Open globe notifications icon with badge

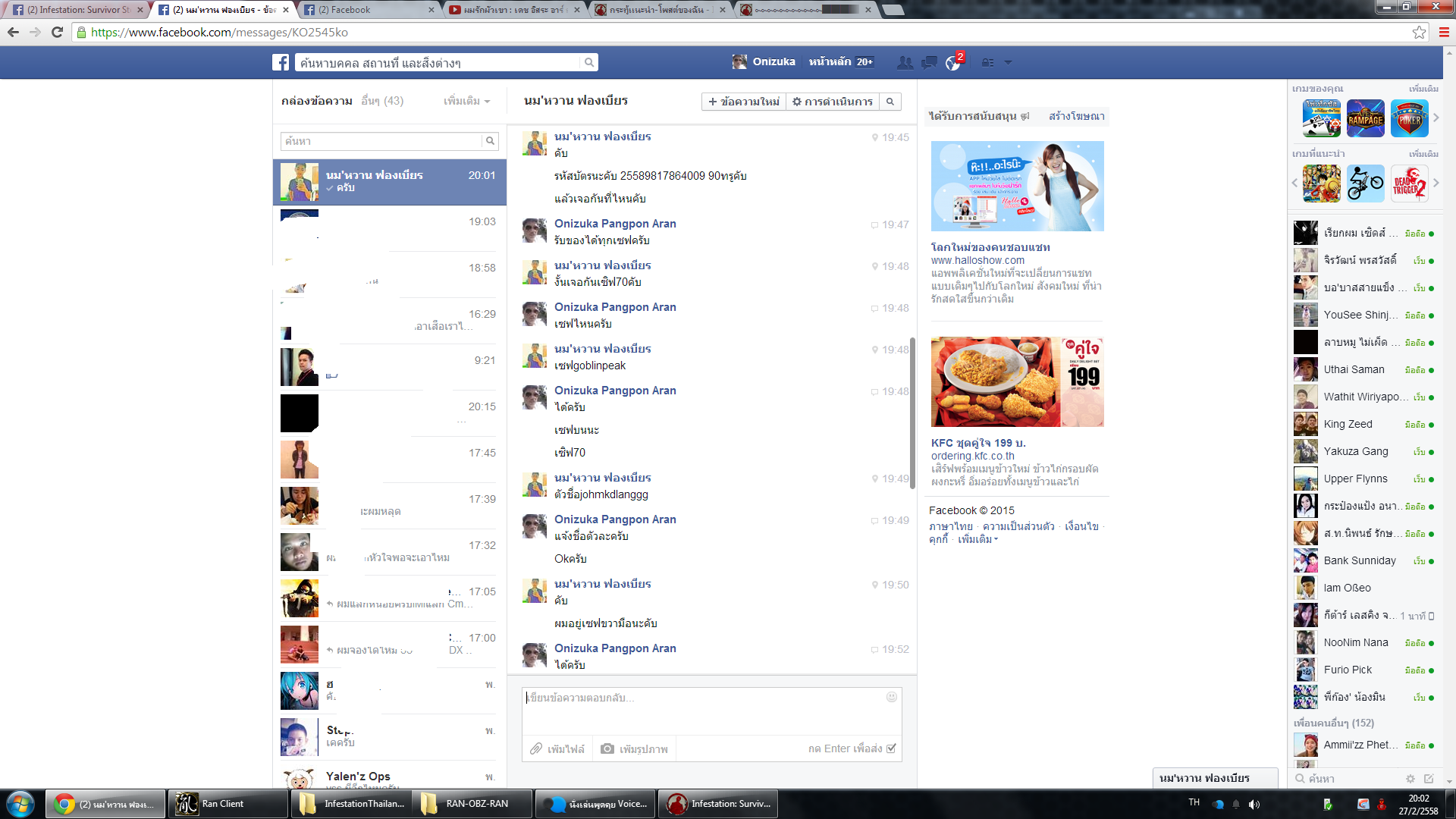[953, 62]
